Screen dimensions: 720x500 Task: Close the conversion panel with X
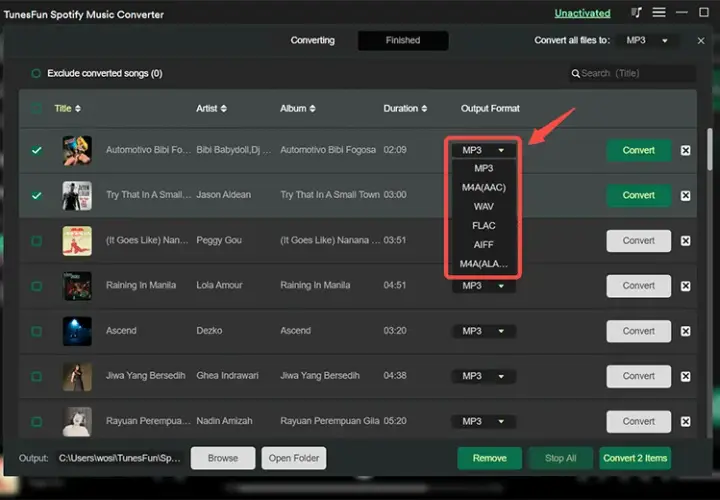pos(701,41)
